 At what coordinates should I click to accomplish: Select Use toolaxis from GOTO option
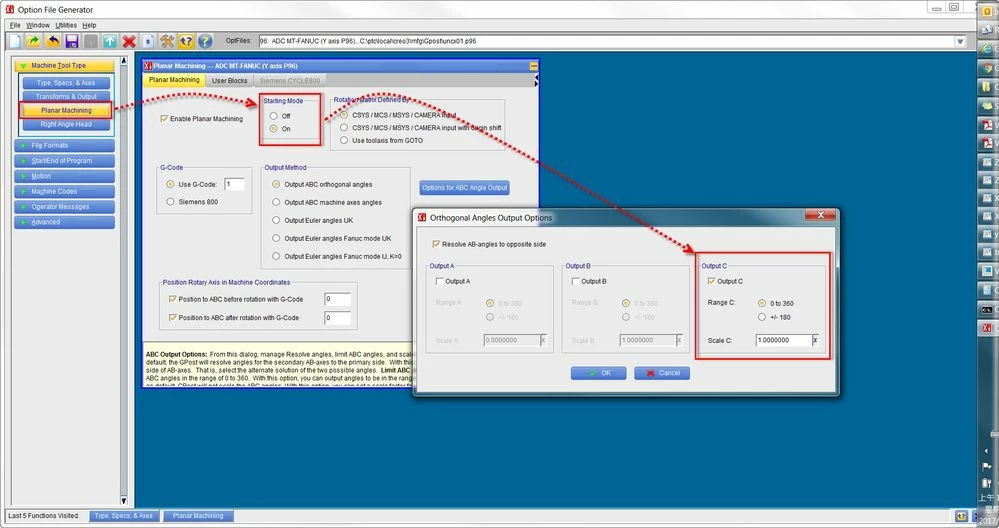pos(344,140)
